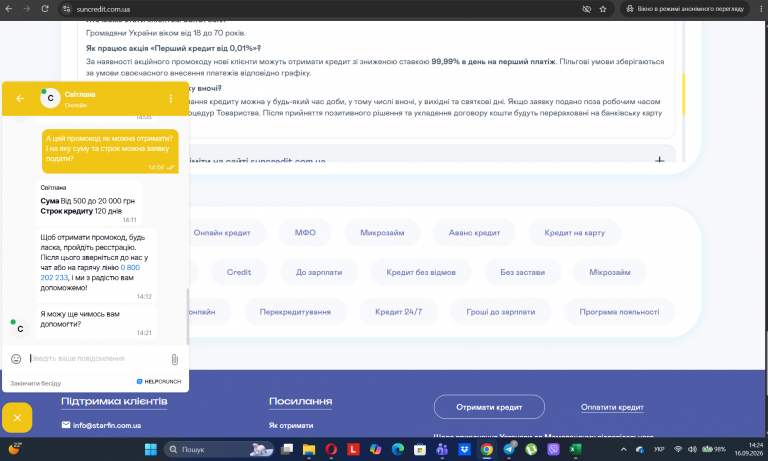Screen dimensions: 768x461
Task: Bookmark page with star icon
Action: (x=603, y=9)
